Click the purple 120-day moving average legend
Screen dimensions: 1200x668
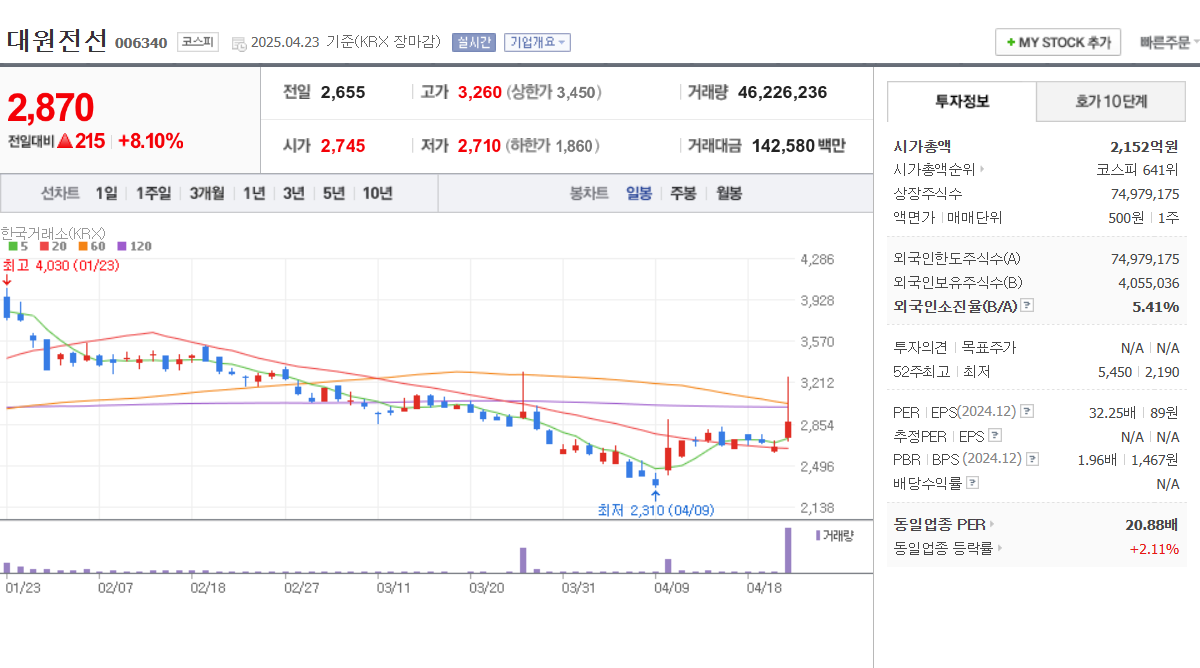(134, 246)
